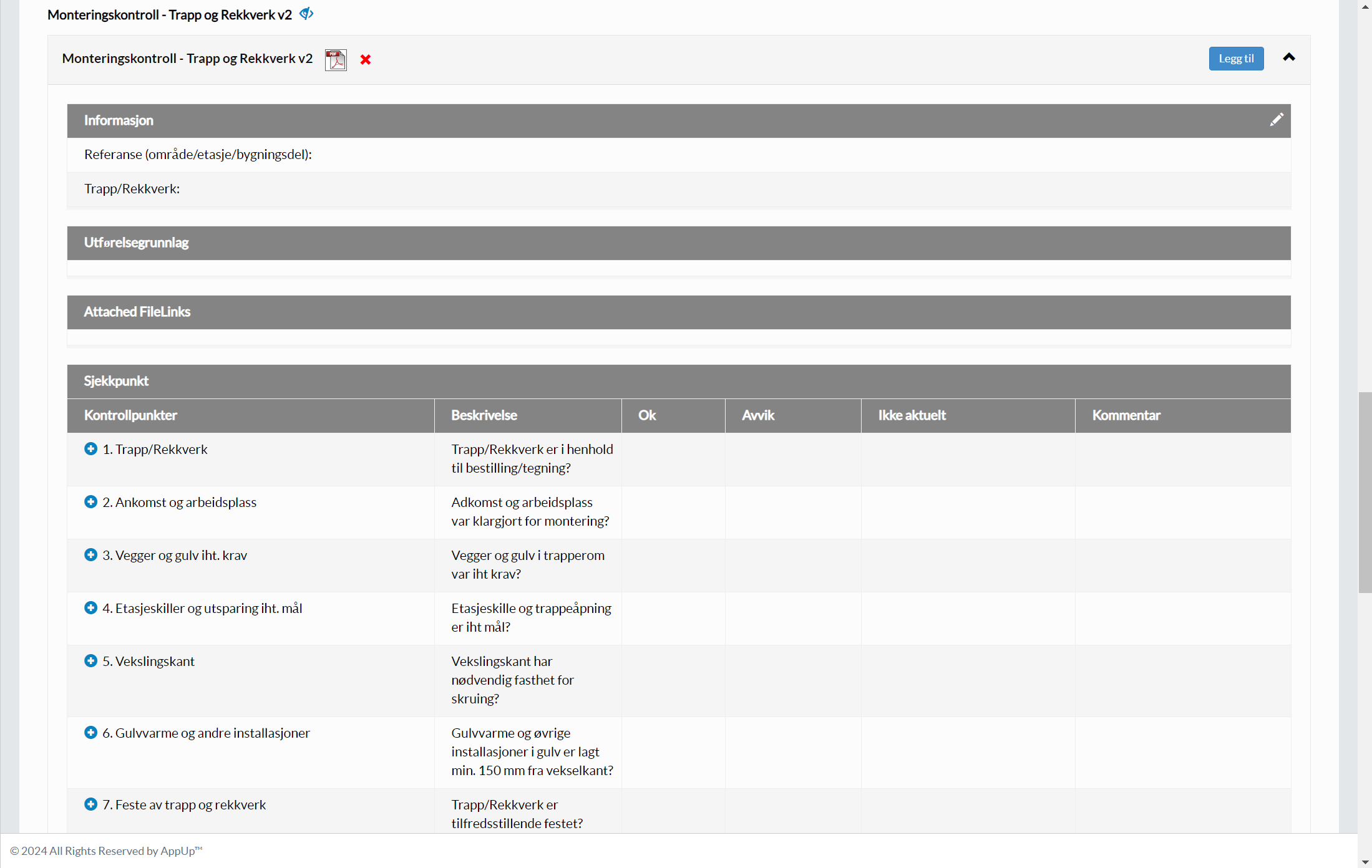Click description 'Vekslingskant har nødvendig fasthet'
The image size is (1372, 868).
513,680
